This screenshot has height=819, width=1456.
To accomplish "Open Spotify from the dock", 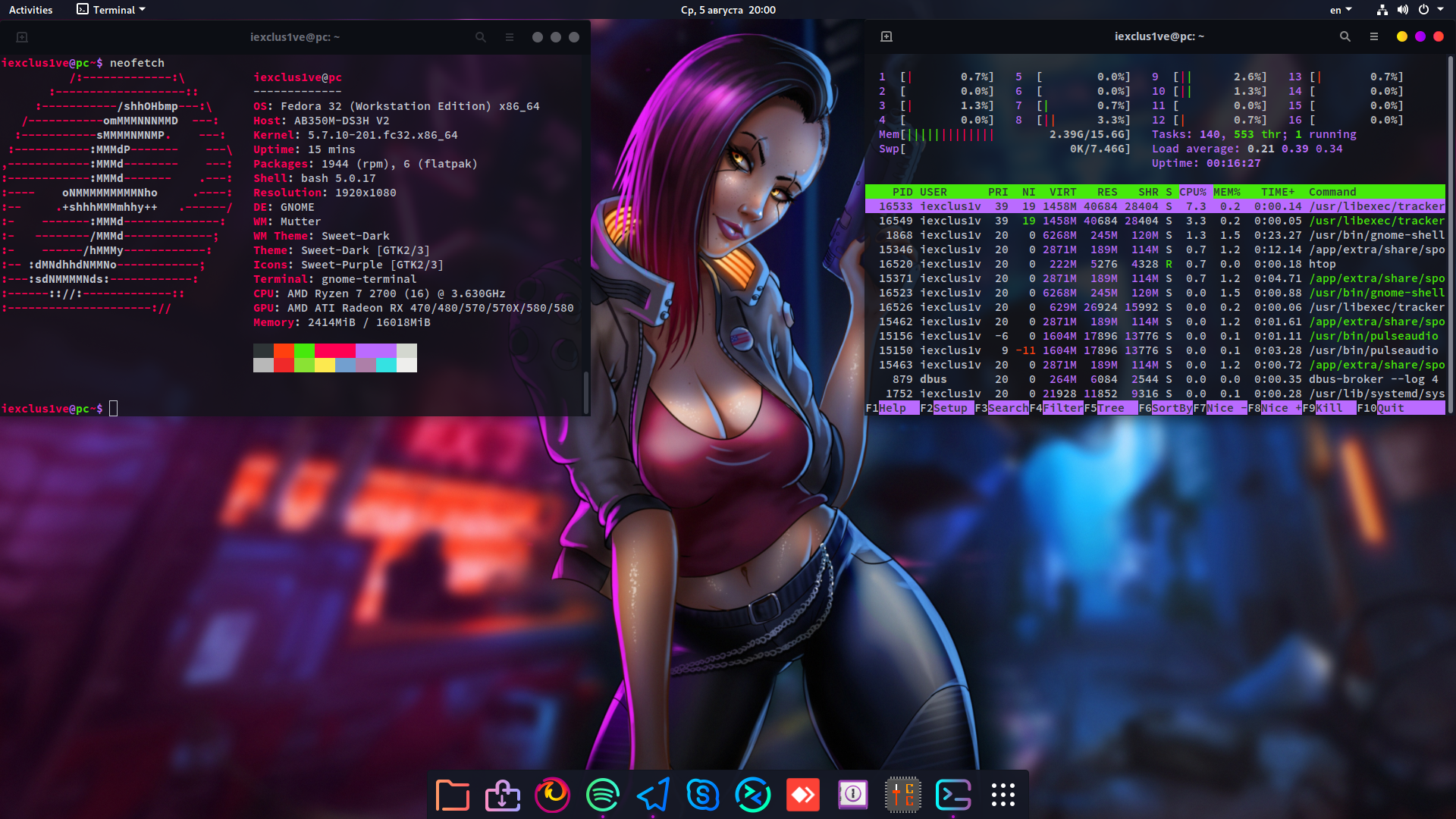I will click(603, 795).
